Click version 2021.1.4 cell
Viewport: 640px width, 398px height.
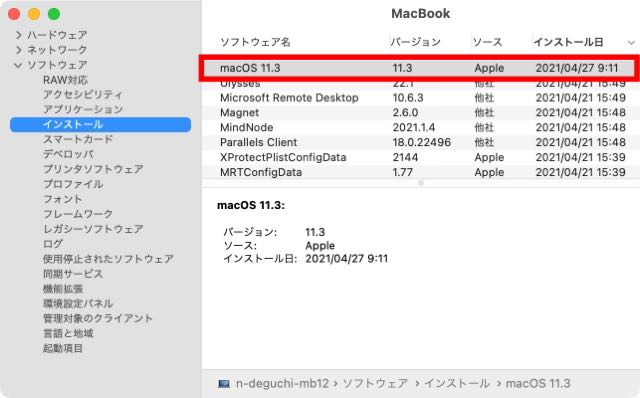click(414, 127)
